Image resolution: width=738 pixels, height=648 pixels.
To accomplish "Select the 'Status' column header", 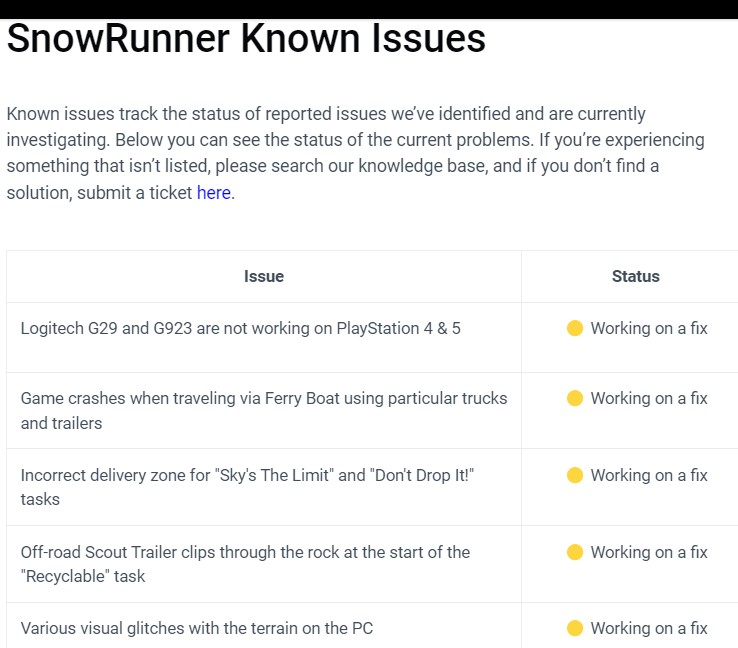I will tap(635, 276).
